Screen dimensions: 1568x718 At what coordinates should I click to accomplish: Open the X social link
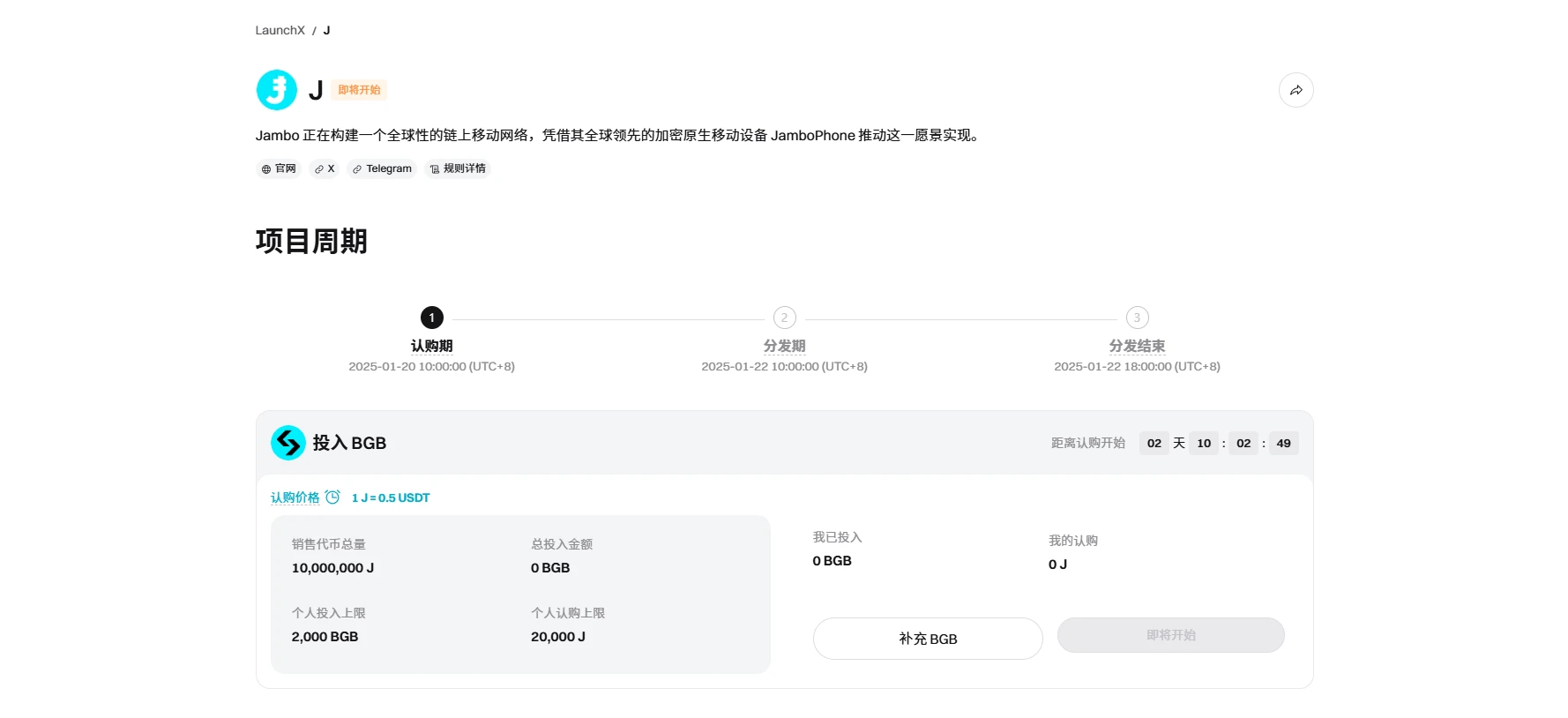(325, 168)
